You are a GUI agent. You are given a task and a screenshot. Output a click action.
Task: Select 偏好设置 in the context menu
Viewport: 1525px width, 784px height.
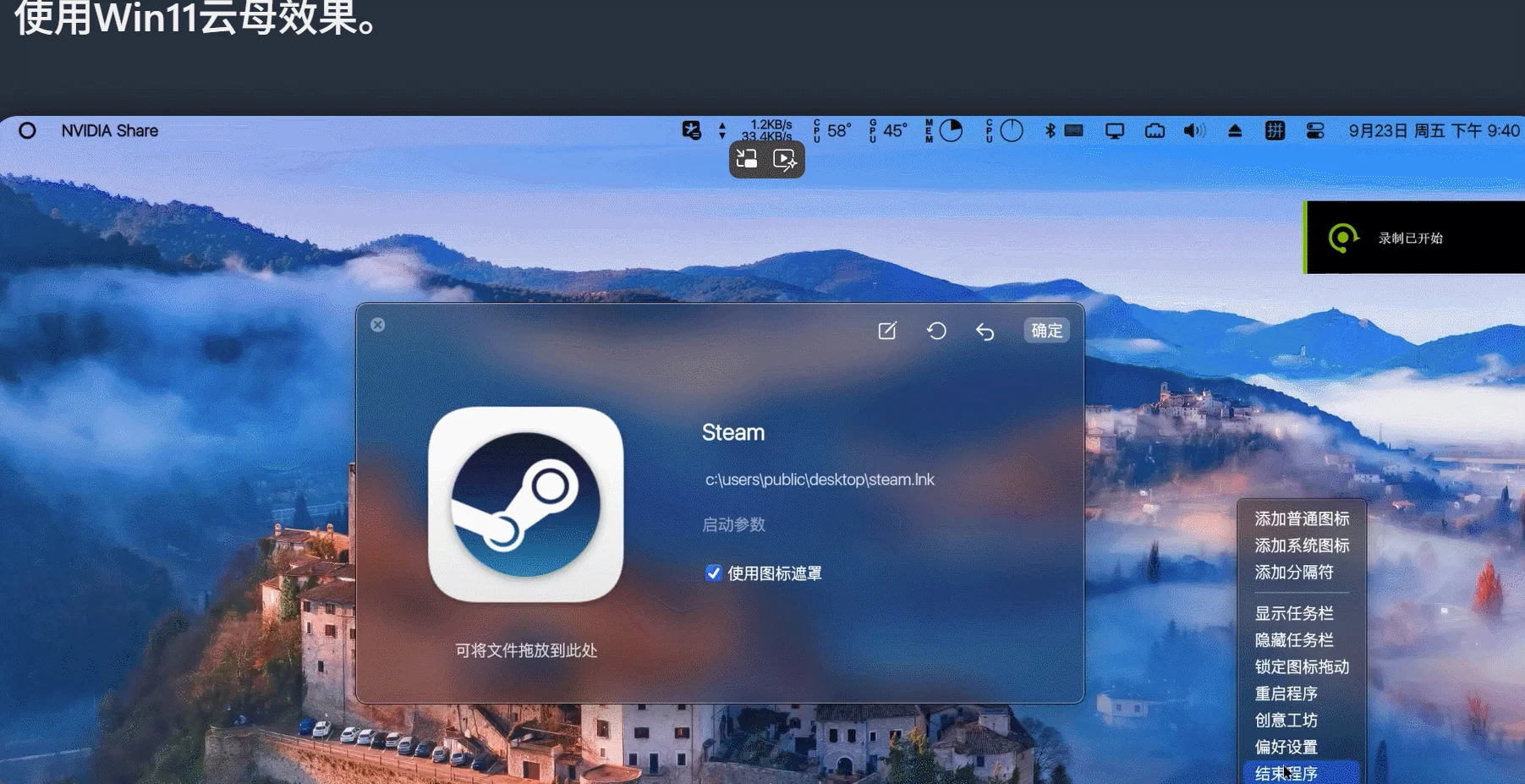click(x=1286, y=747)
